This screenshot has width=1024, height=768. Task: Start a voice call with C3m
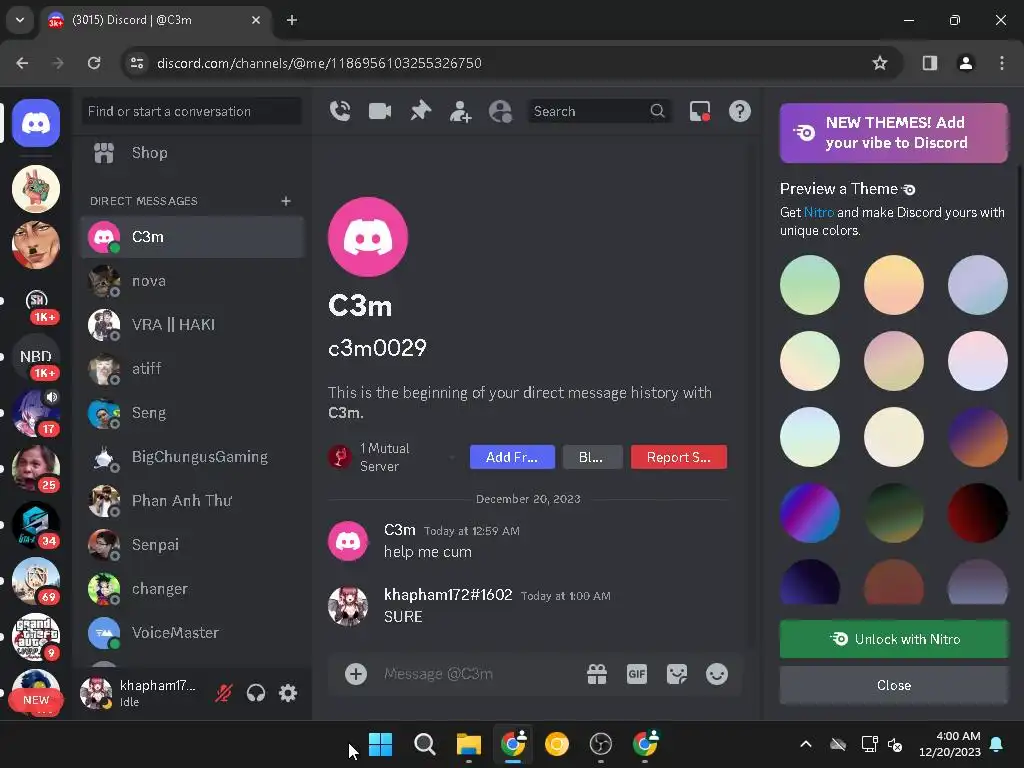(340, 111)
